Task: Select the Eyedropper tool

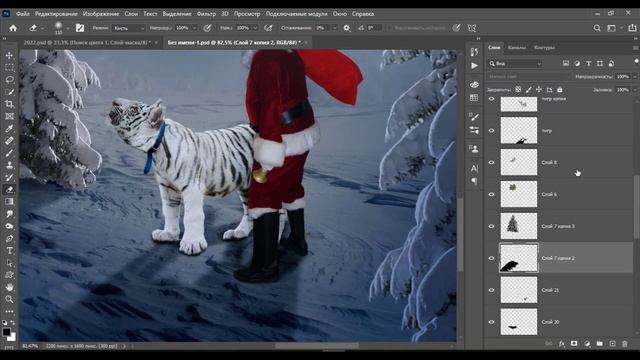Action: pyautogui.click(x=9, y=129)
